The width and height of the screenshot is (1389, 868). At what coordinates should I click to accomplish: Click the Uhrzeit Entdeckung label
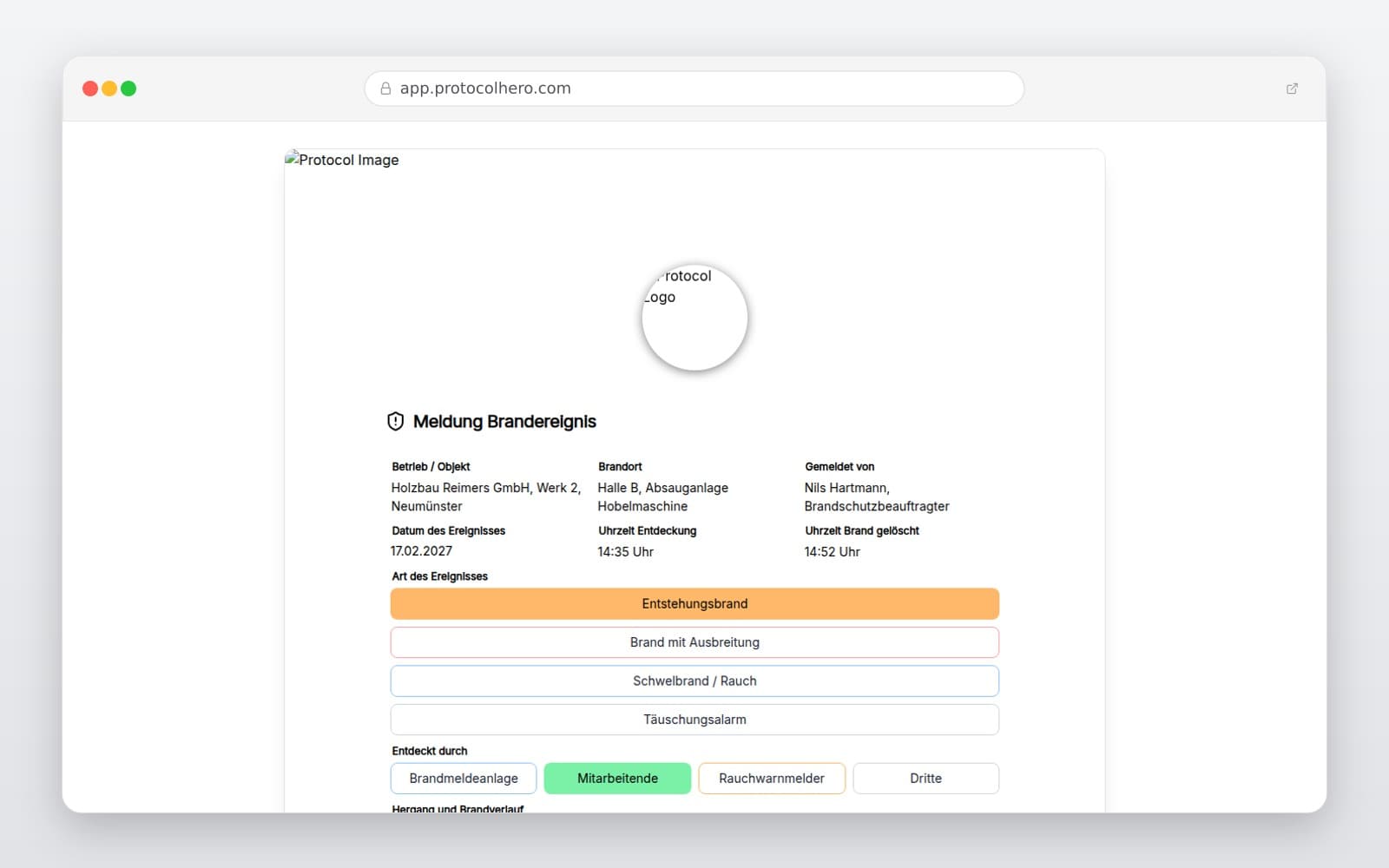648,531
